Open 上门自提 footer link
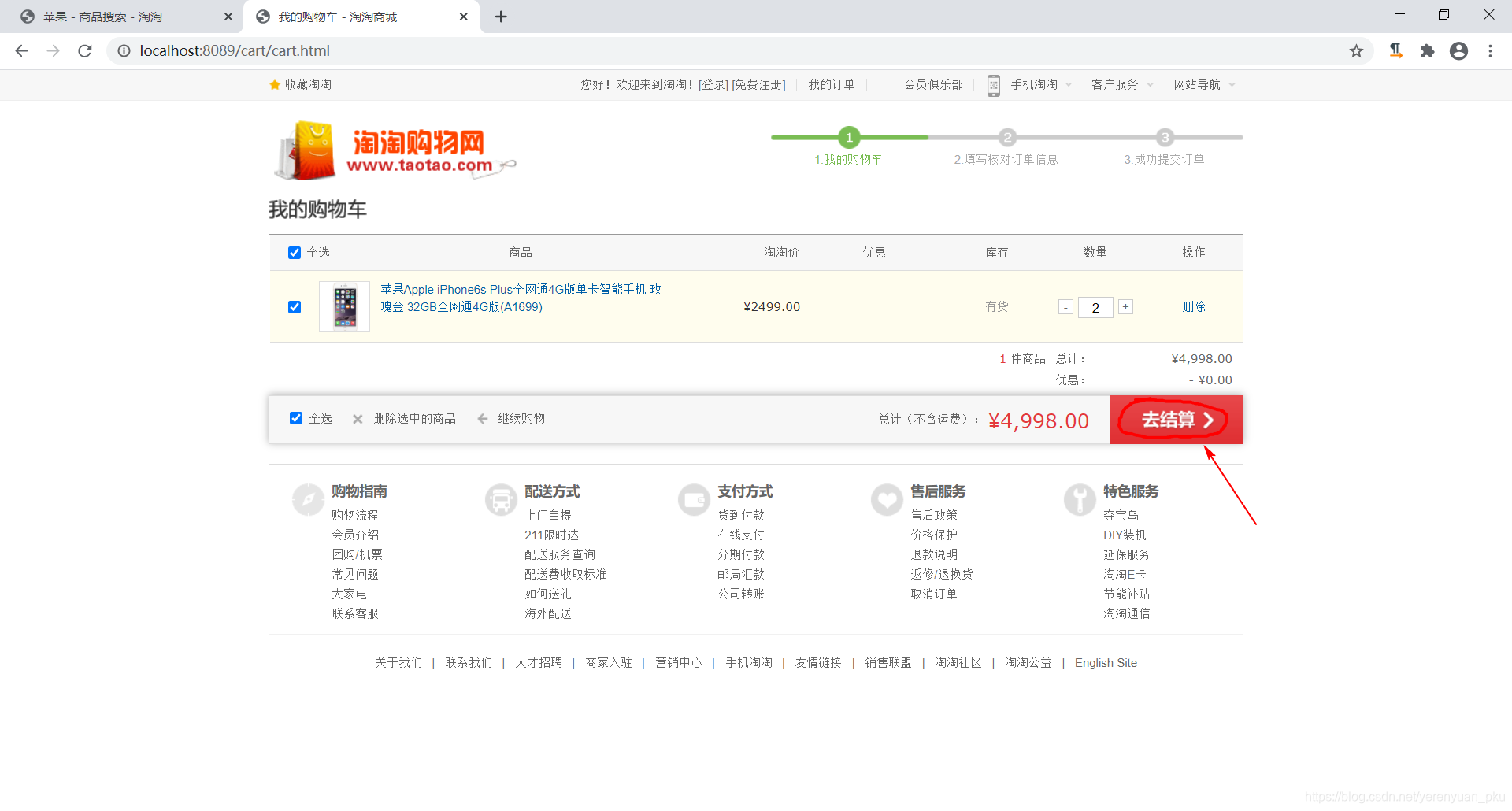This screenshot has width=1512, height=811. click(548, 515)
